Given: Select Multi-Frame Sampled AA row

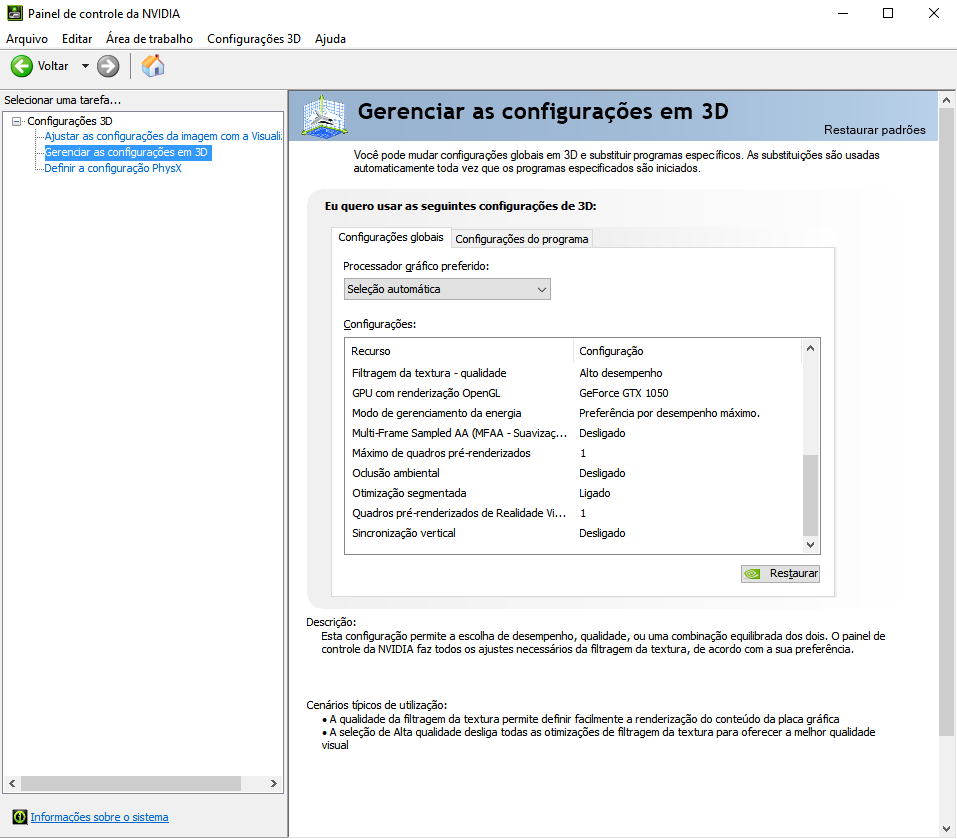Looking at the screenshot, I should coord(574,433).
